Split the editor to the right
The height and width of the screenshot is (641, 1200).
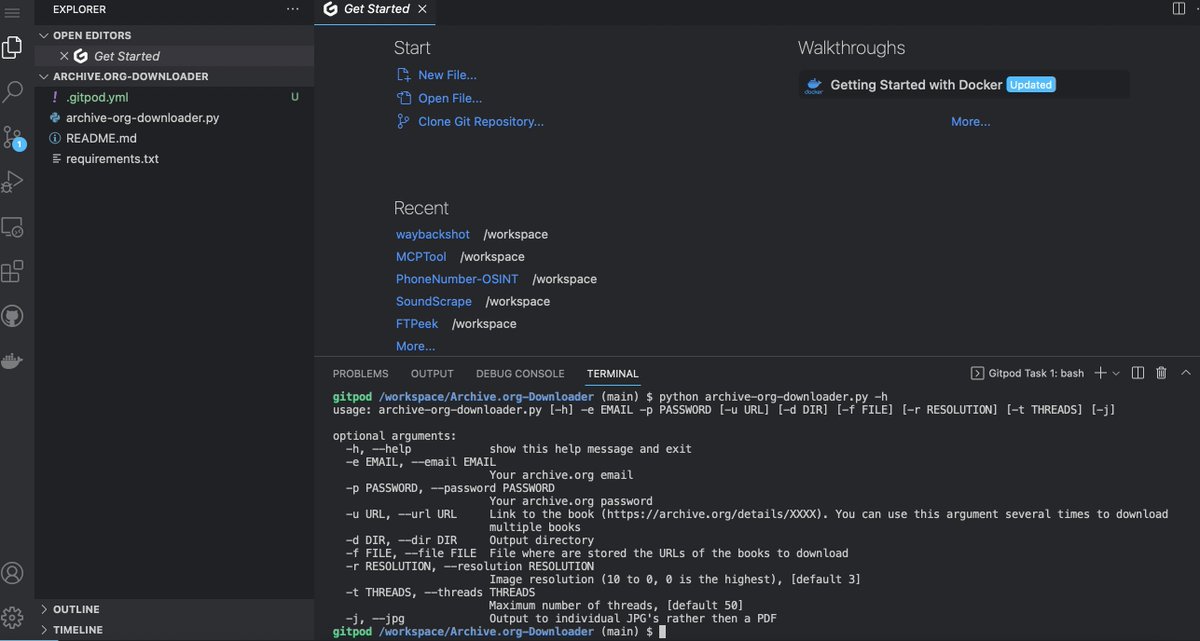pos(1178,9)
